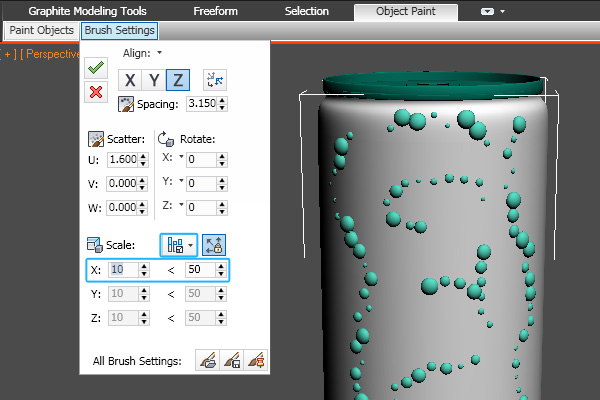Click the Spacing value field
Screen dimensions: 600x400
pos(202,103)
